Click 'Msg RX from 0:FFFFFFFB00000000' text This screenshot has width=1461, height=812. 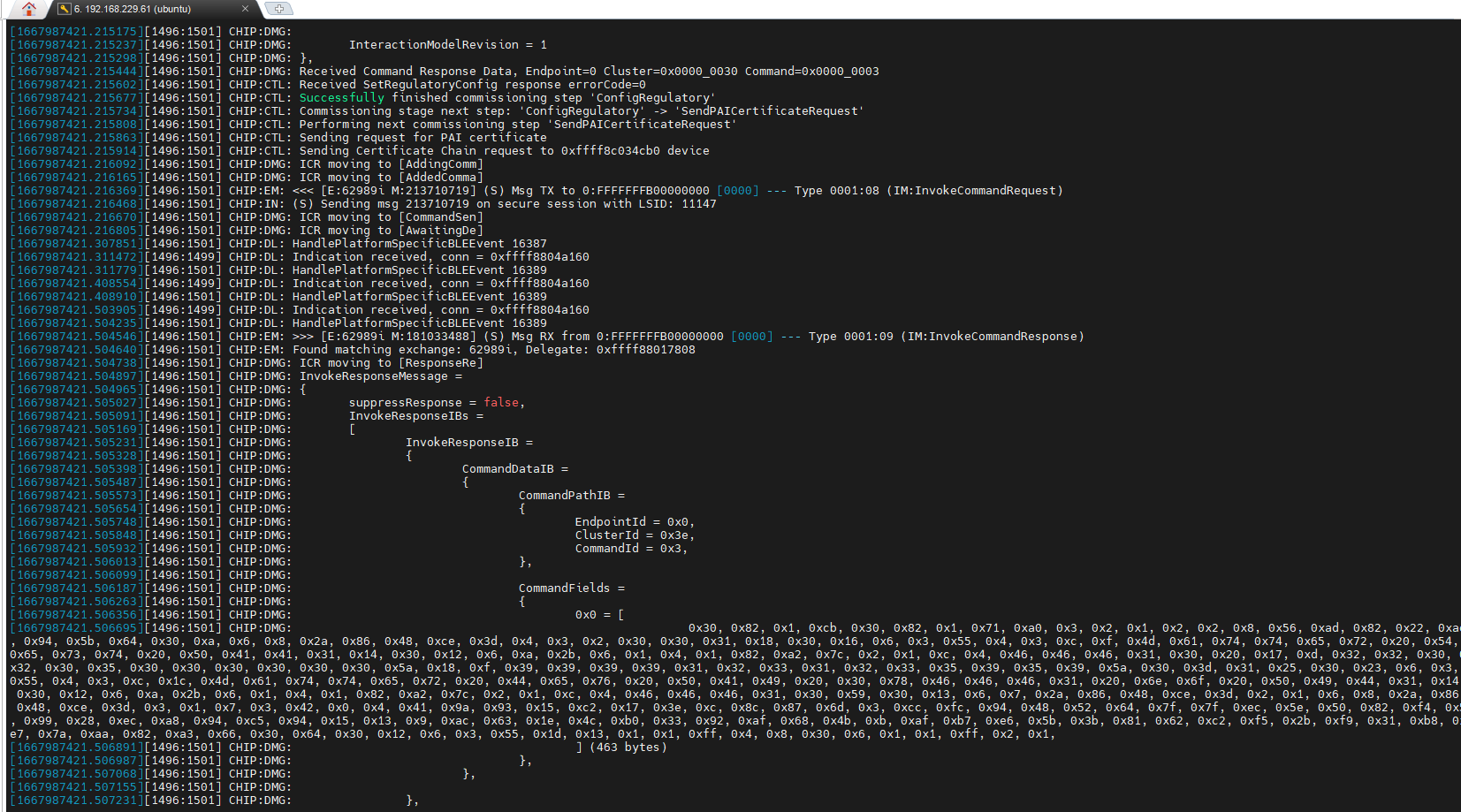click(617, 337)
